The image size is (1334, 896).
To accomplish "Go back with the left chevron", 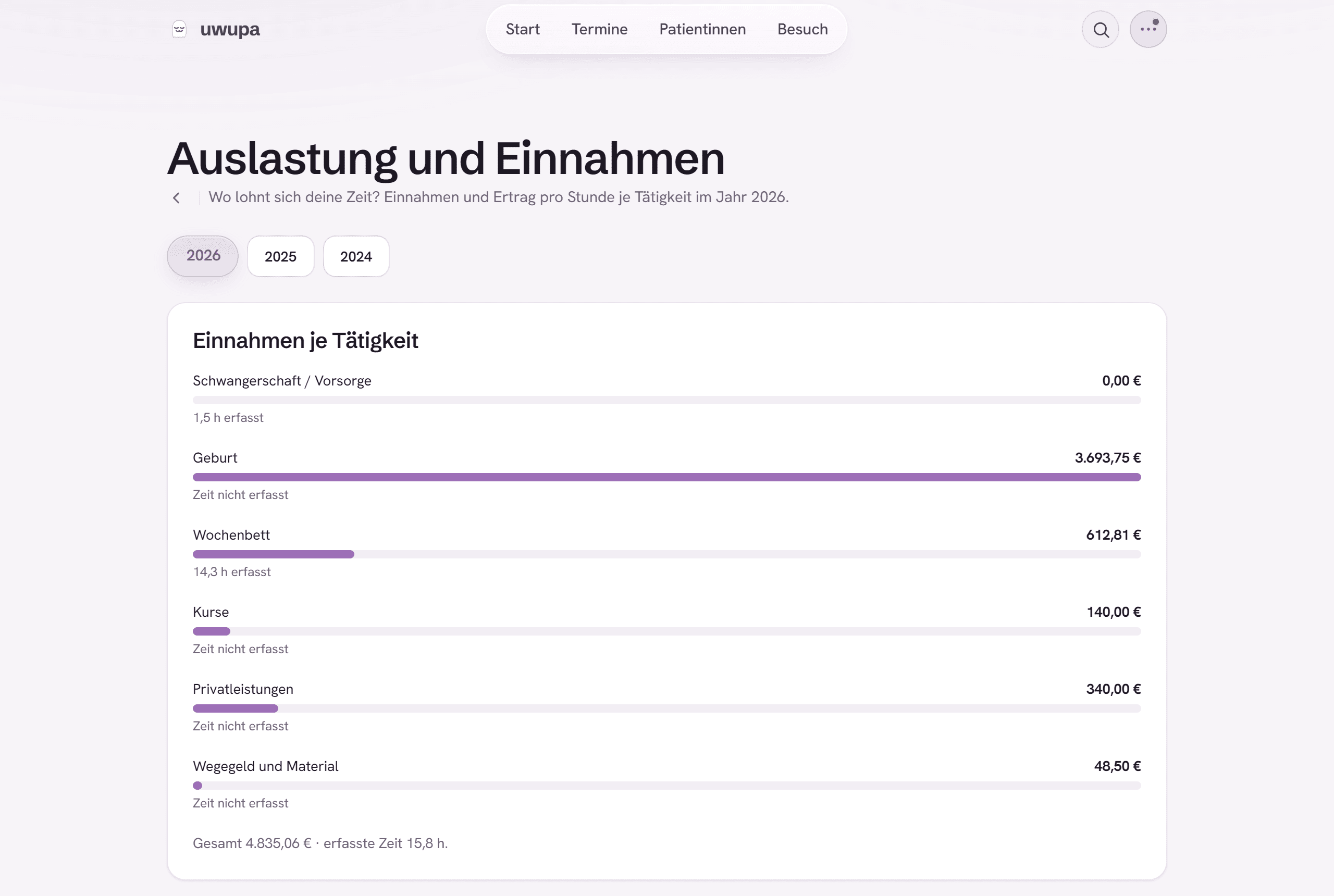I will click(x=177, y=198).
